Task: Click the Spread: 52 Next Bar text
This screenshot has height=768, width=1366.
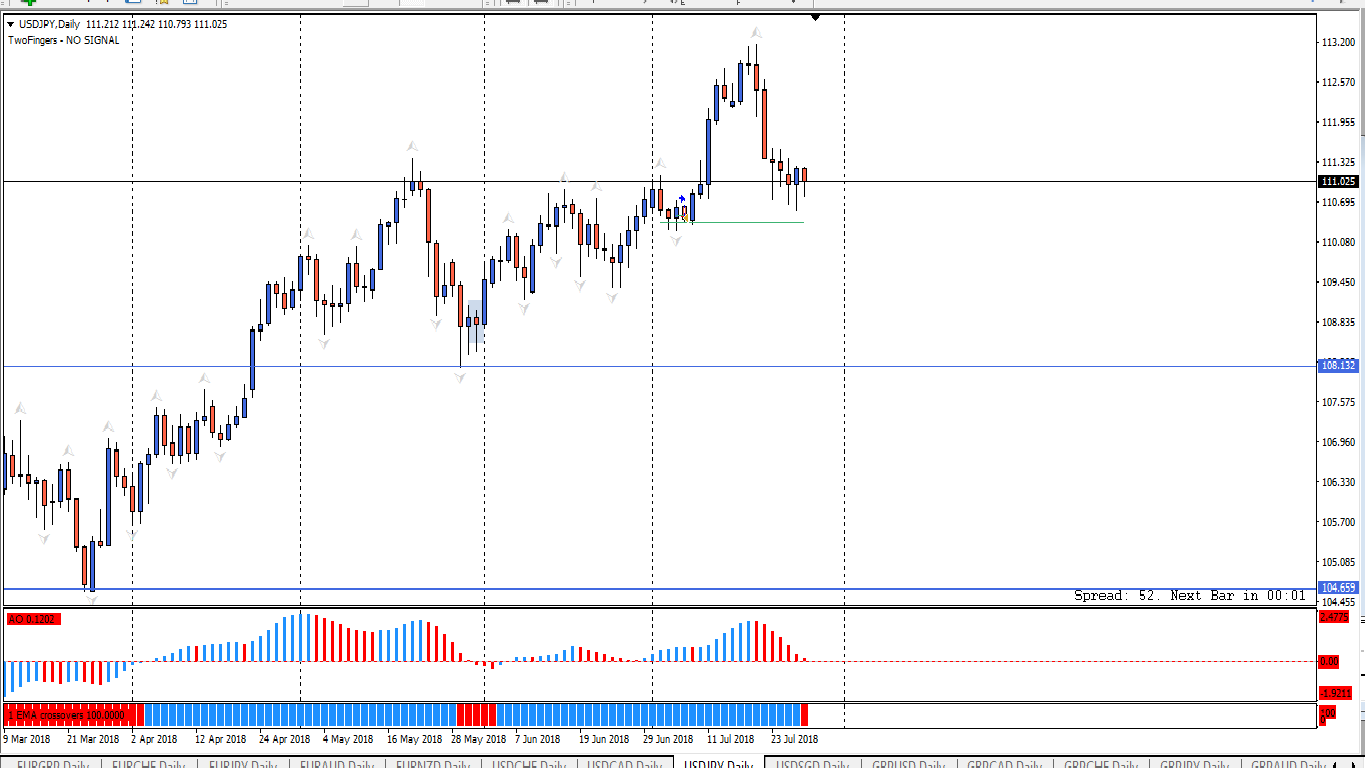Action: pyautogui.click(x=1190, y=595)
